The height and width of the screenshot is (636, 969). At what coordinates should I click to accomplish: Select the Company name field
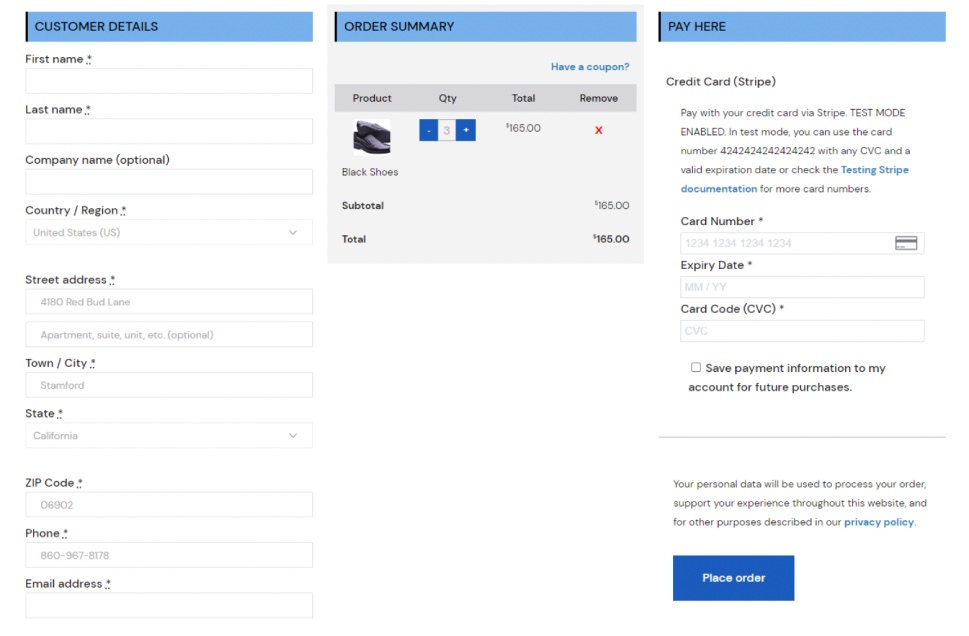click(x=168, y=182)
